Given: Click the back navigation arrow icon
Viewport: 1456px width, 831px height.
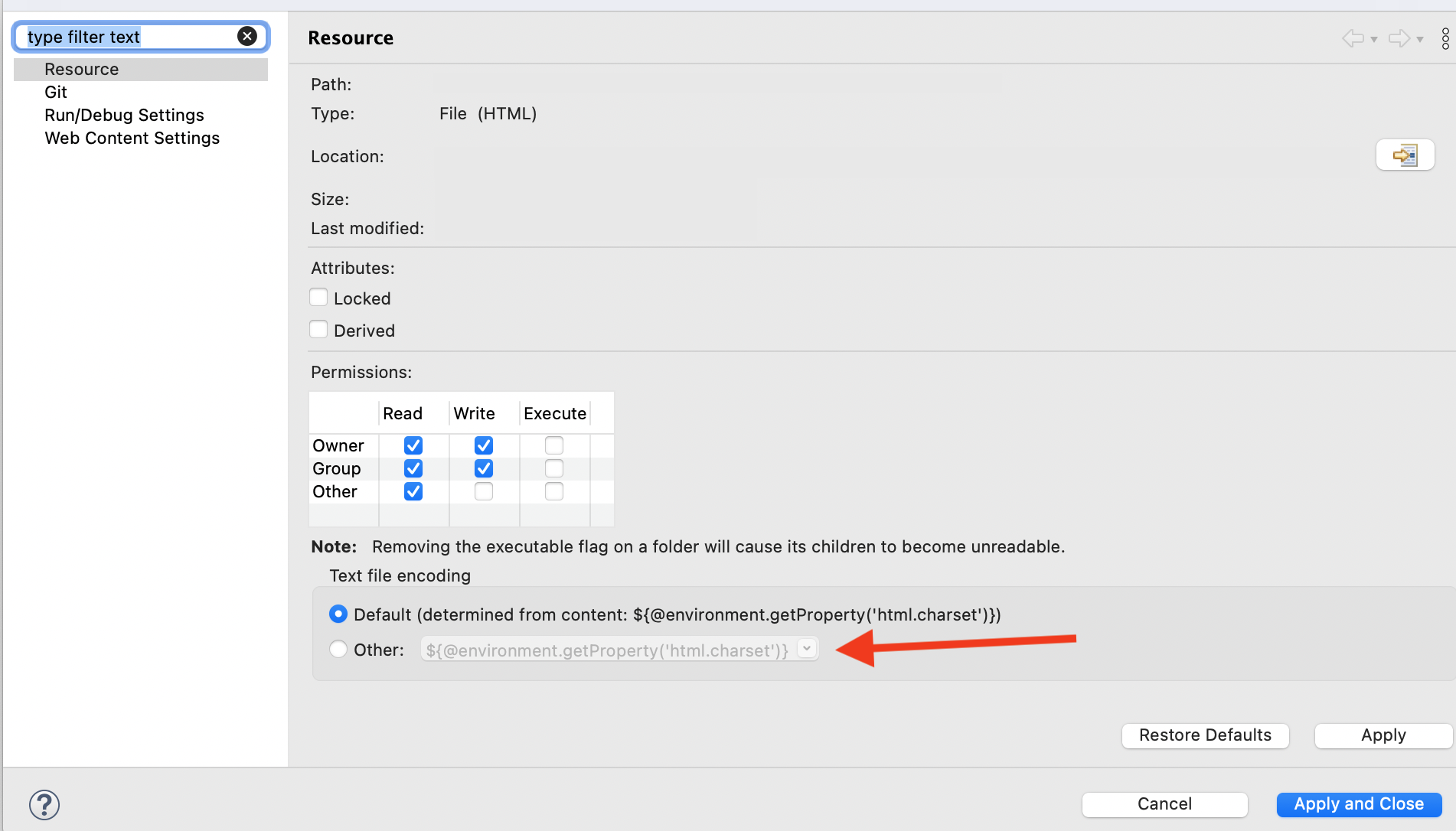Looking at the screenshot, I should [1353, 38].
